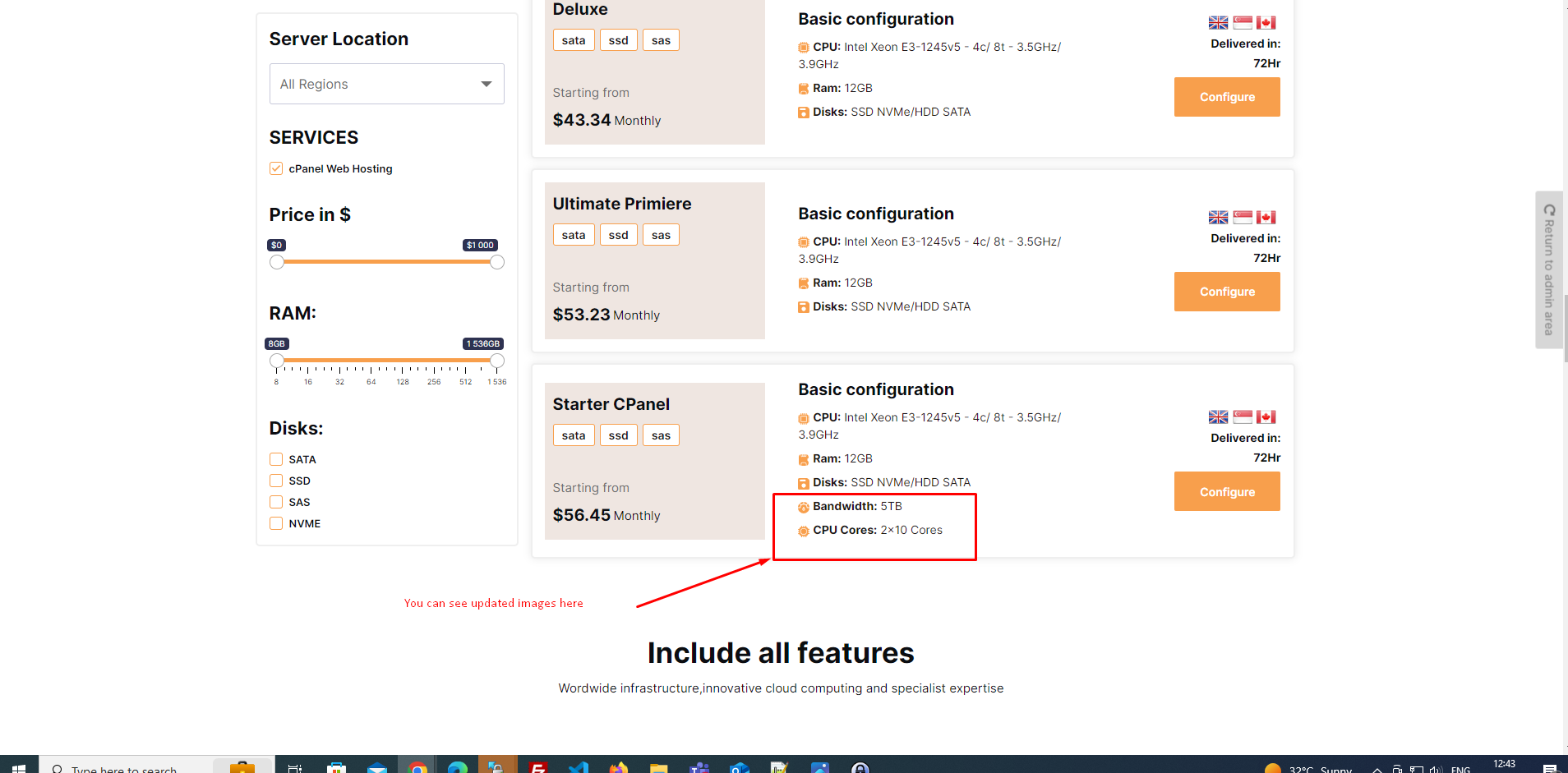Select the ssd tag under Ultimate Primiere
The height and width of the screenshot is (773, 1568).
tap(618, 235)
